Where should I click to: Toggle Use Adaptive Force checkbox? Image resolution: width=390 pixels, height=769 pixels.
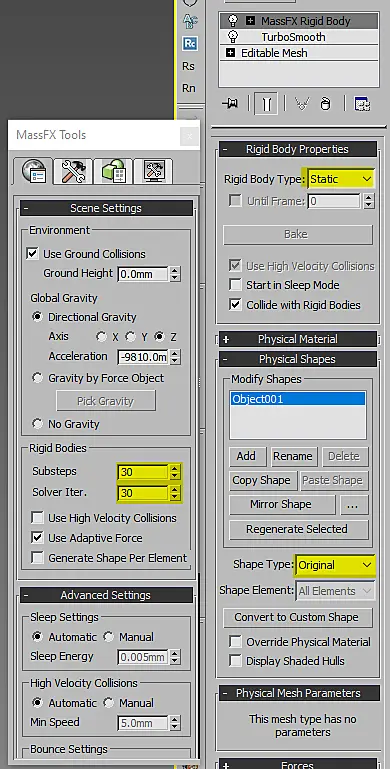pos(37,538)
